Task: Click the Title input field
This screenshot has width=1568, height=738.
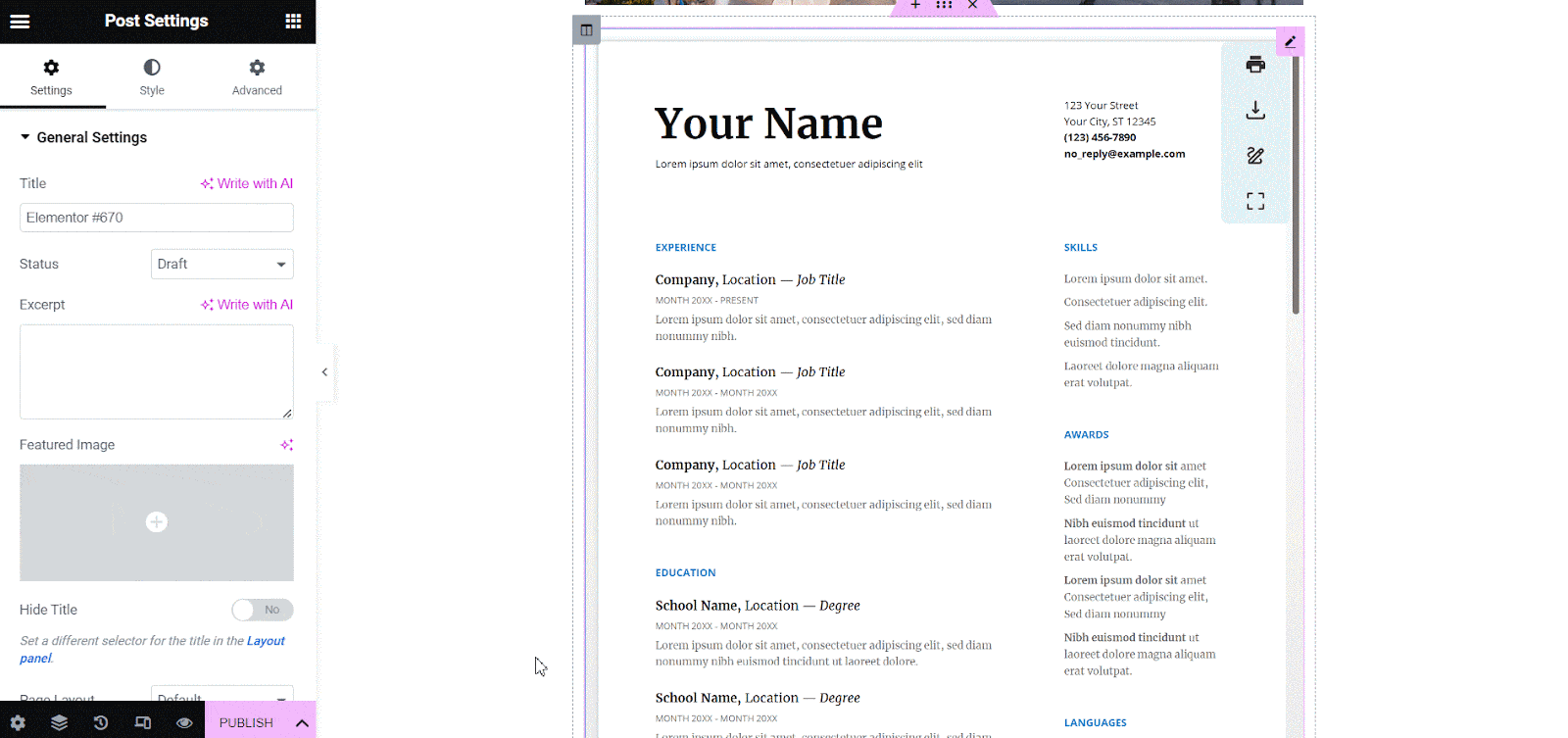Action: [157, 218]
